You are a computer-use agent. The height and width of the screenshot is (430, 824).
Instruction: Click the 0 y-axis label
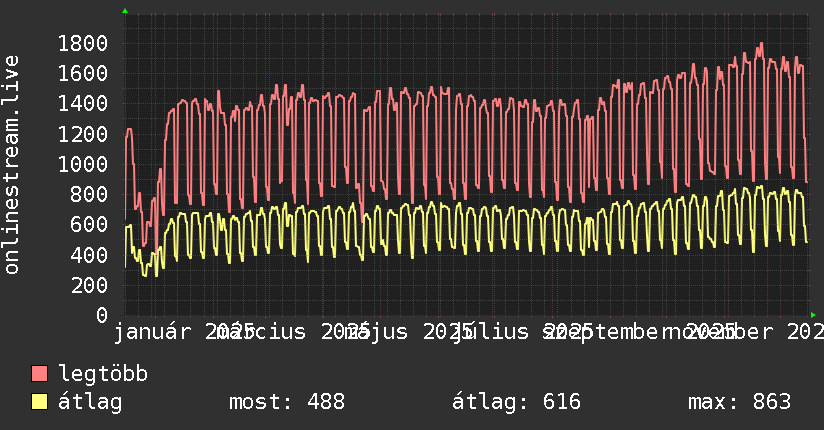102,315
